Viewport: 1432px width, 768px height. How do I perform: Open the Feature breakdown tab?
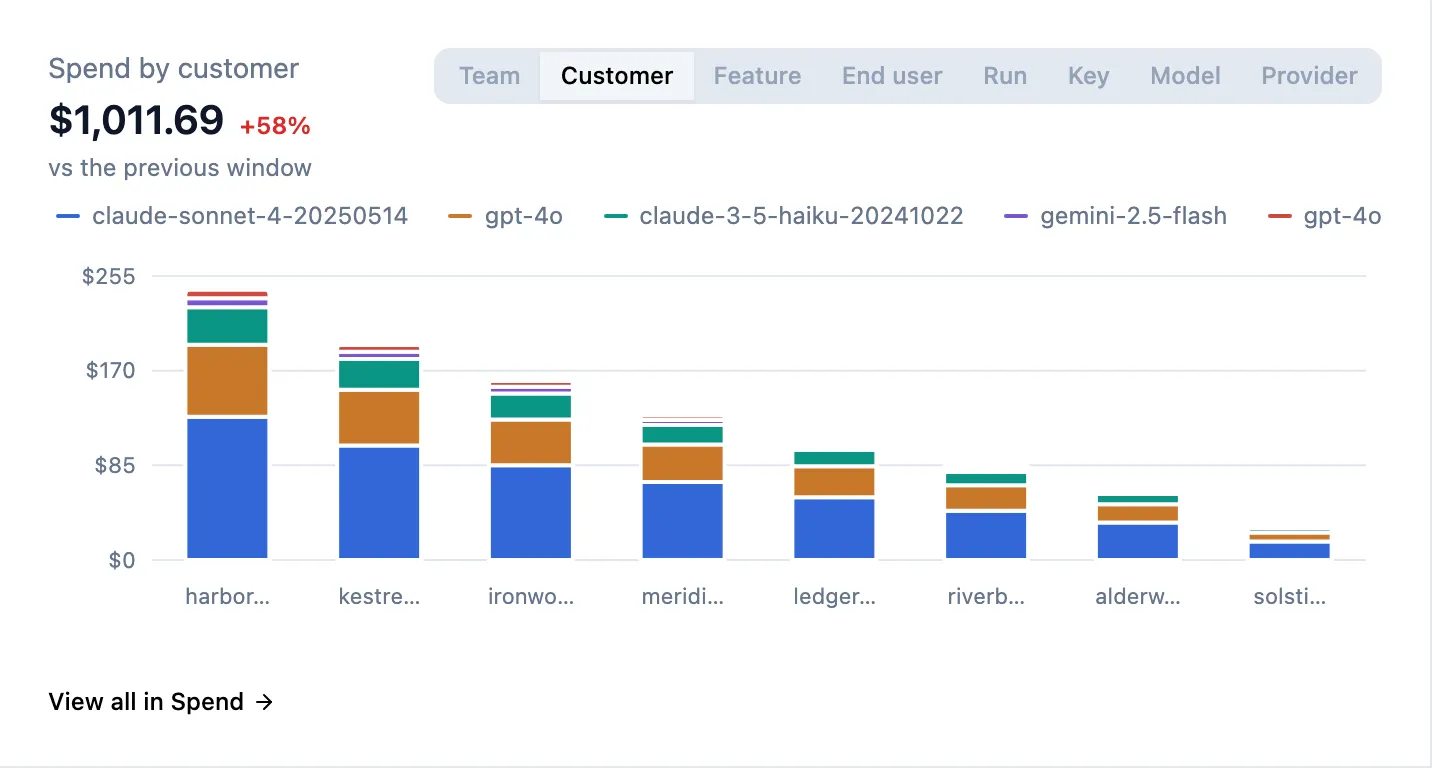point(757,76)
